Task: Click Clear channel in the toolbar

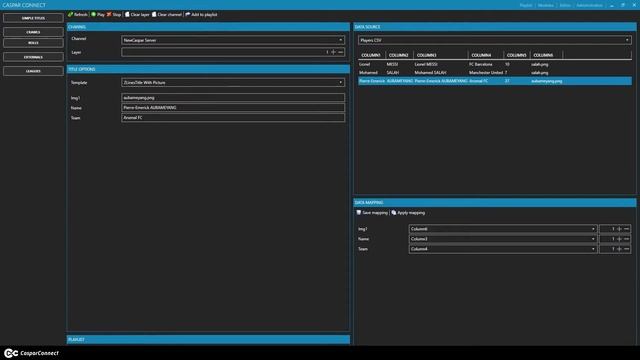Action: click(x=167, y=14)
